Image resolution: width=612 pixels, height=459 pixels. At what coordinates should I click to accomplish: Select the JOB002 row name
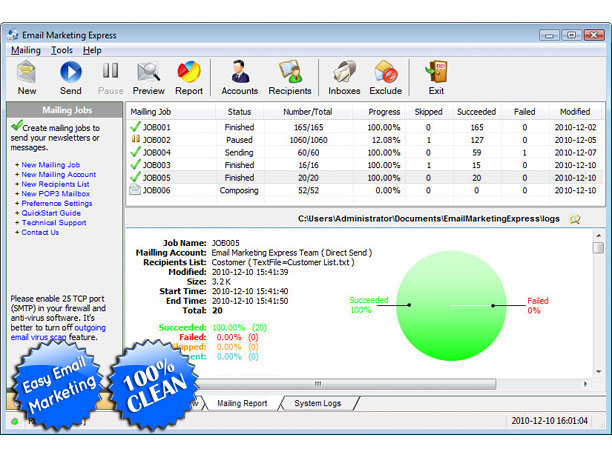(x=157, y=140)
